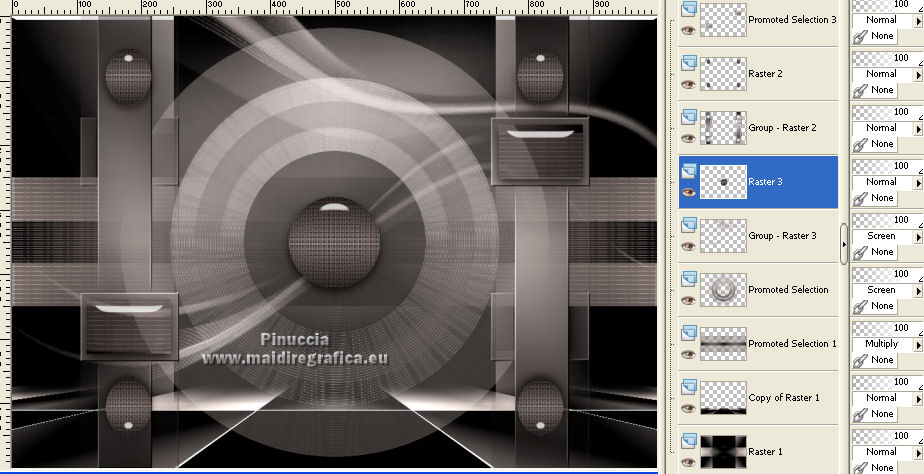Click the Raster 2 layer thumbnail
924x474 pixels.
pos(723,74)
